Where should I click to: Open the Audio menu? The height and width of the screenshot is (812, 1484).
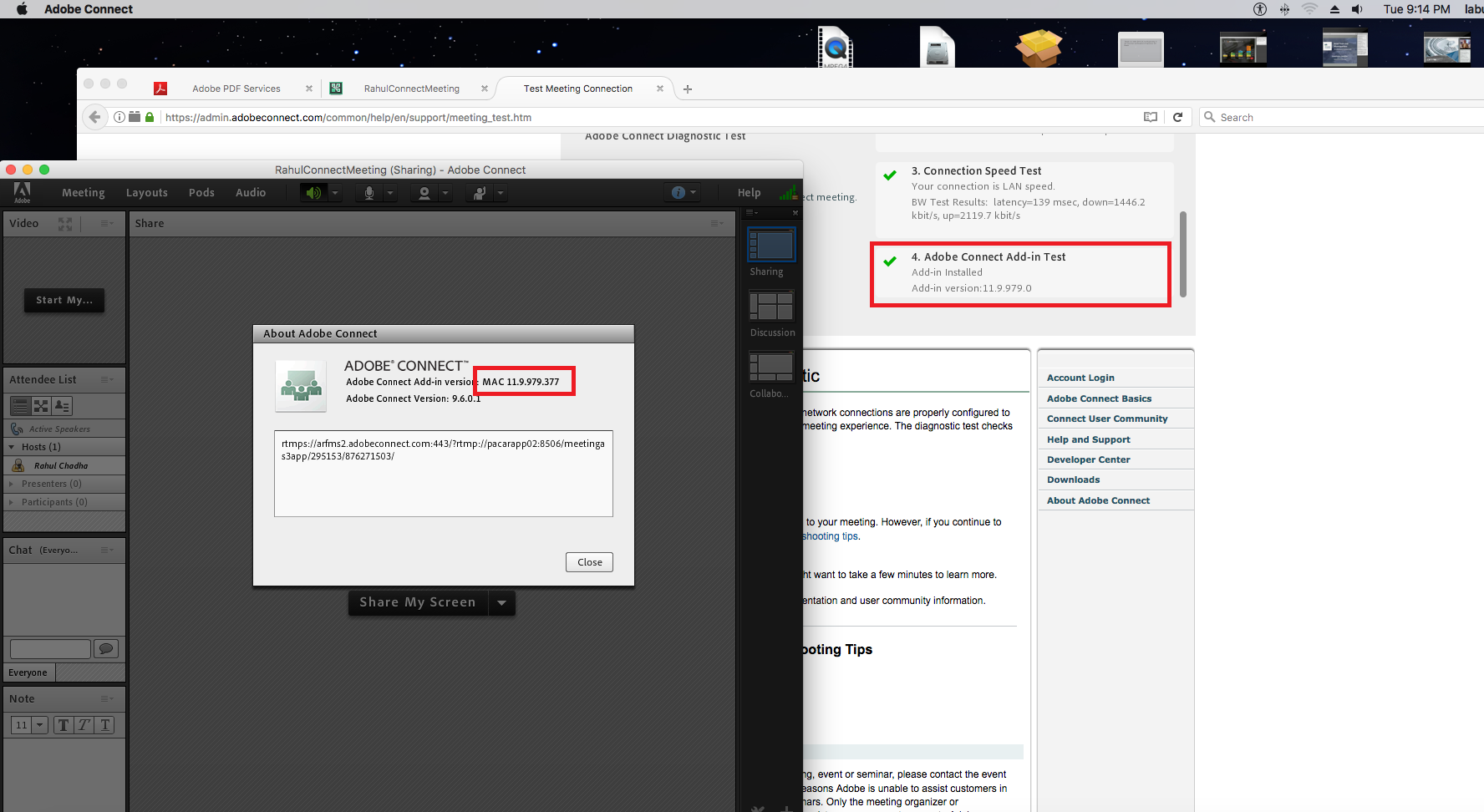[x=251, y=193]
